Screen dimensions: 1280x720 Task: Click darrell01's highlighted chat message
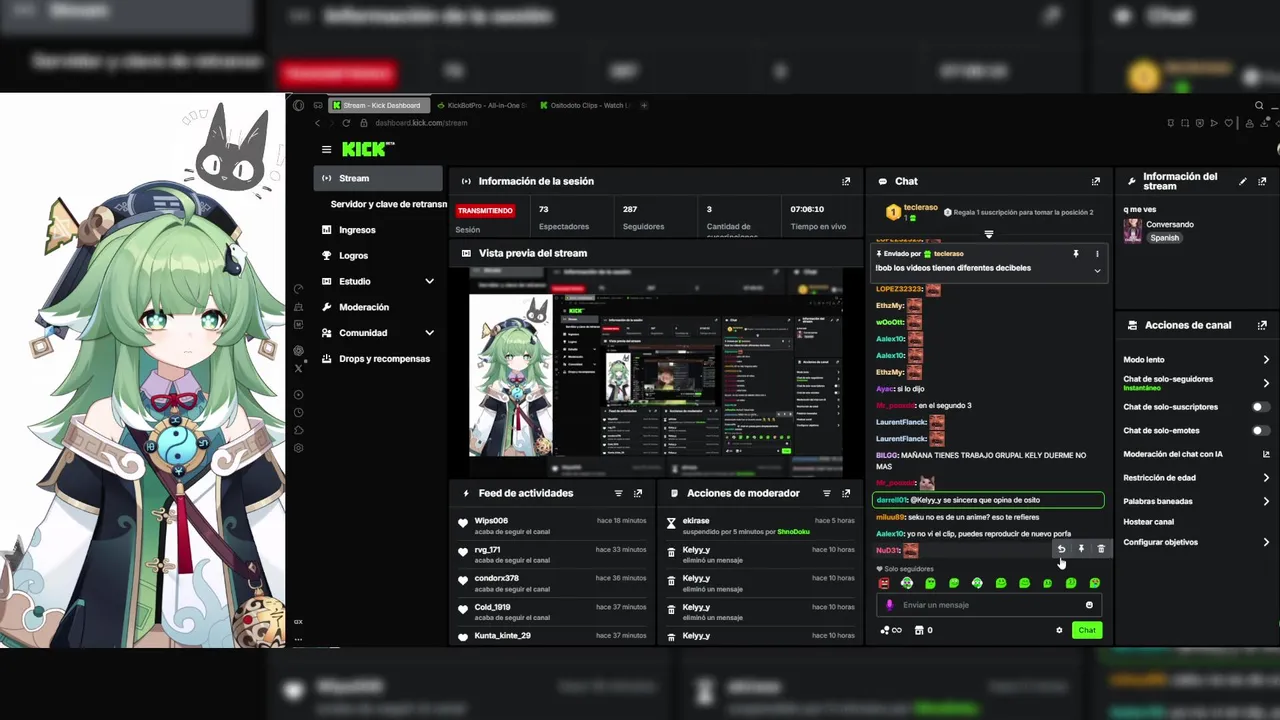coord(988,500)
